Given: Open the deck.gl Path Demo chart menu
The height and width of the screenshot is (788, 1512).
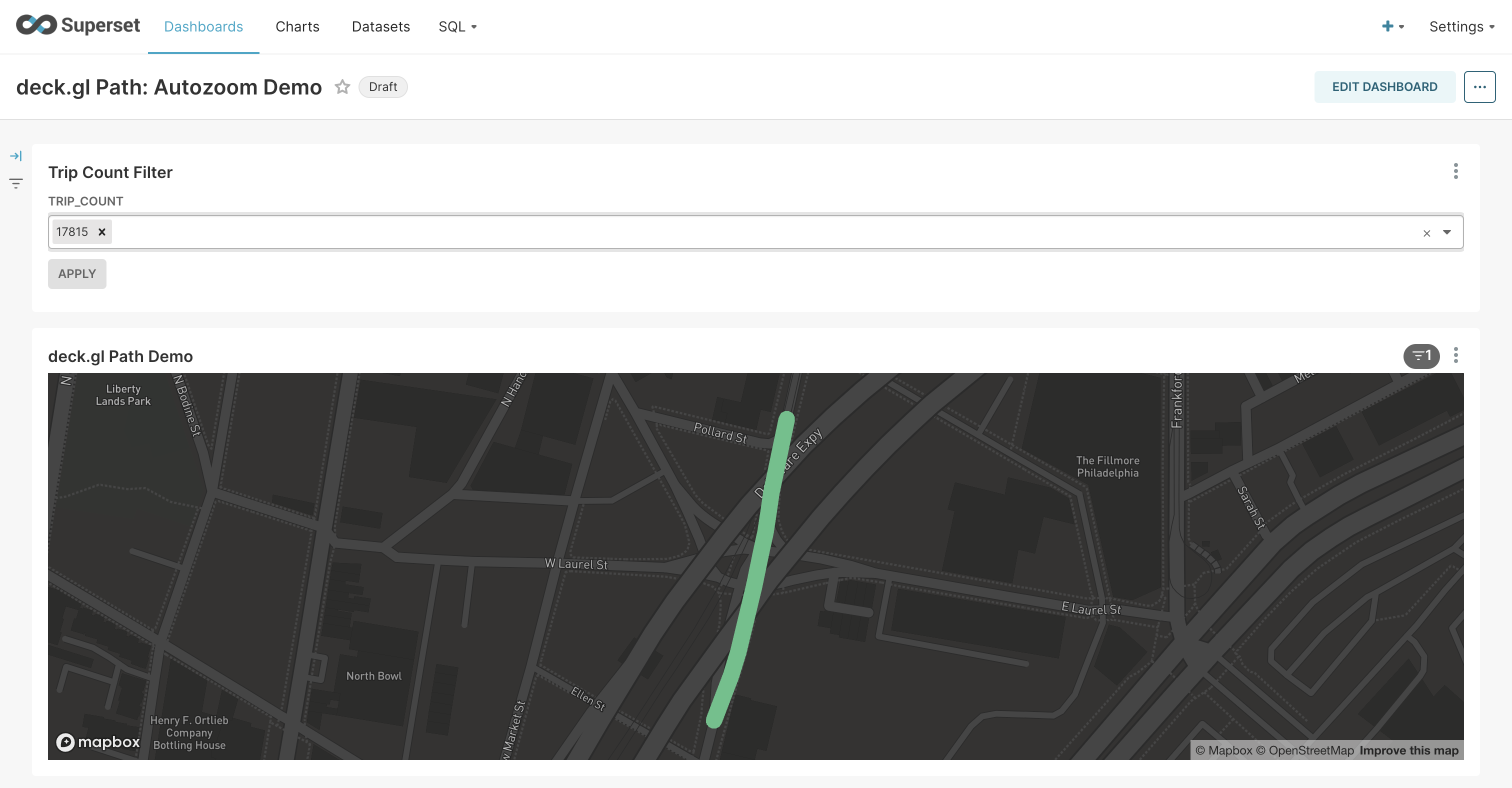Looking at the screenshot, I should pyautogui.click(x=1455, y=355).
